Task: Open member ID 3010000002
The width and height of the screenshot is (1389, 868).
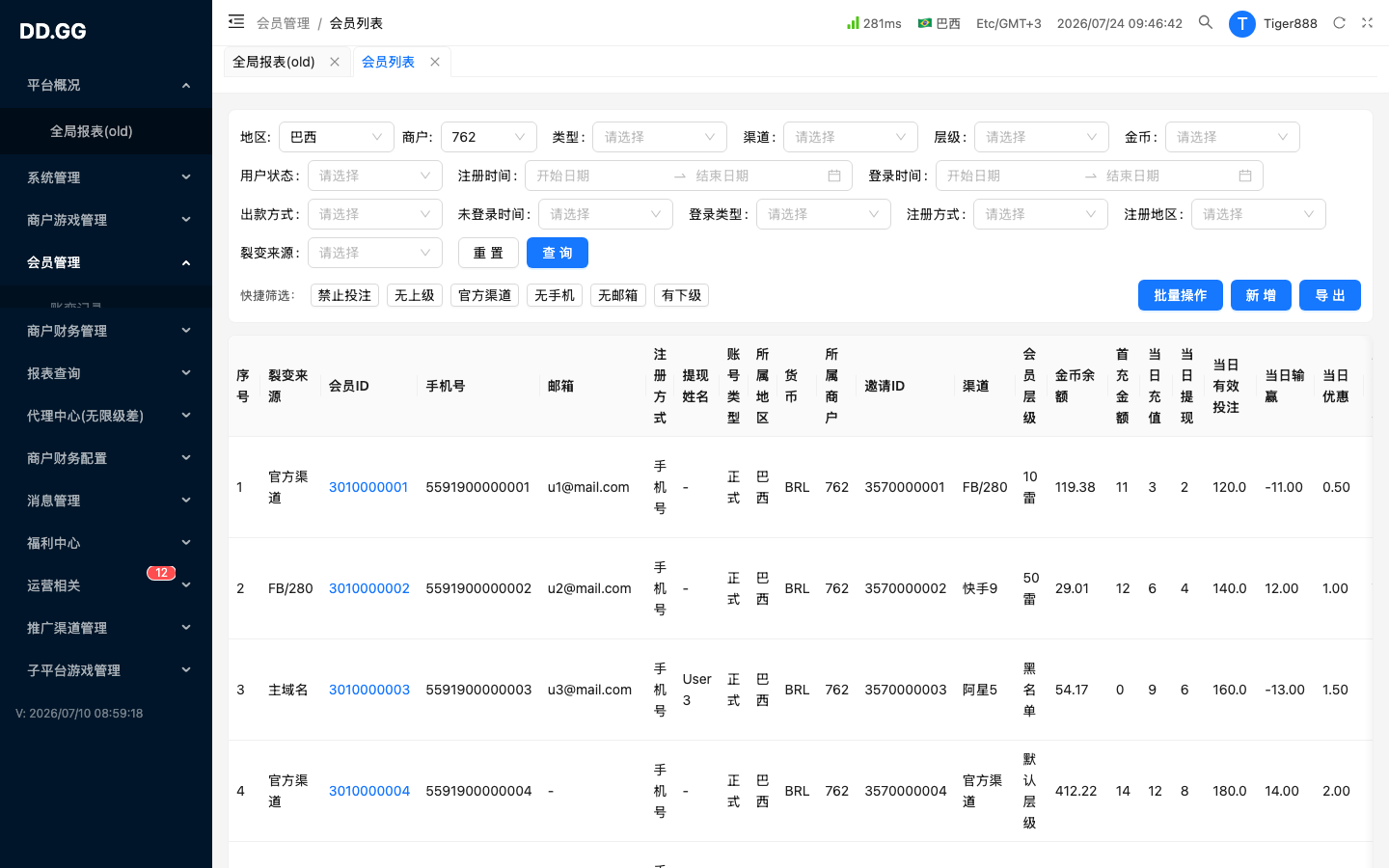Action: click(x=369, y=588)
